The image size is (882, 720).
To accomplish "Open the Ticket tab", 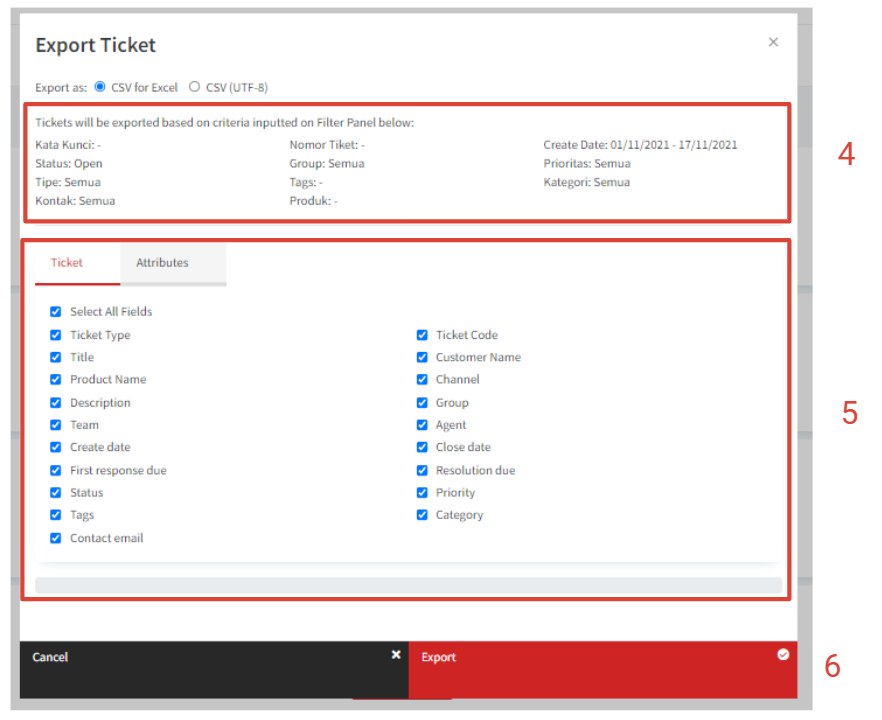I will pos(67,263).
